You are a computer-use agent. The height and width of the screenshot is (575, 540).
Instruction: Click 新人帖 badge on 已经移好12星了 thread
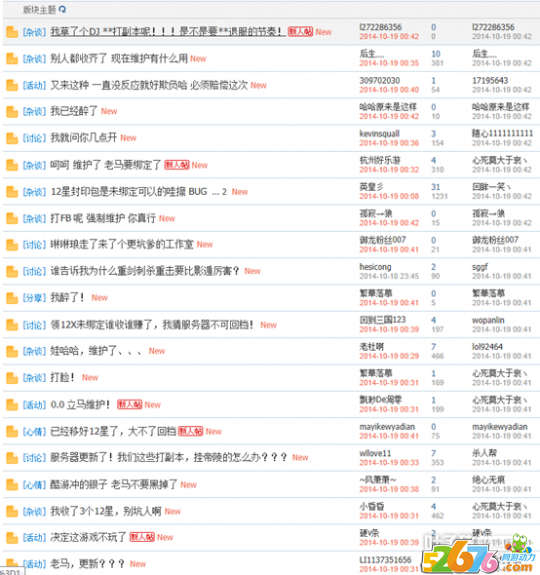click(x=190, y=431)
